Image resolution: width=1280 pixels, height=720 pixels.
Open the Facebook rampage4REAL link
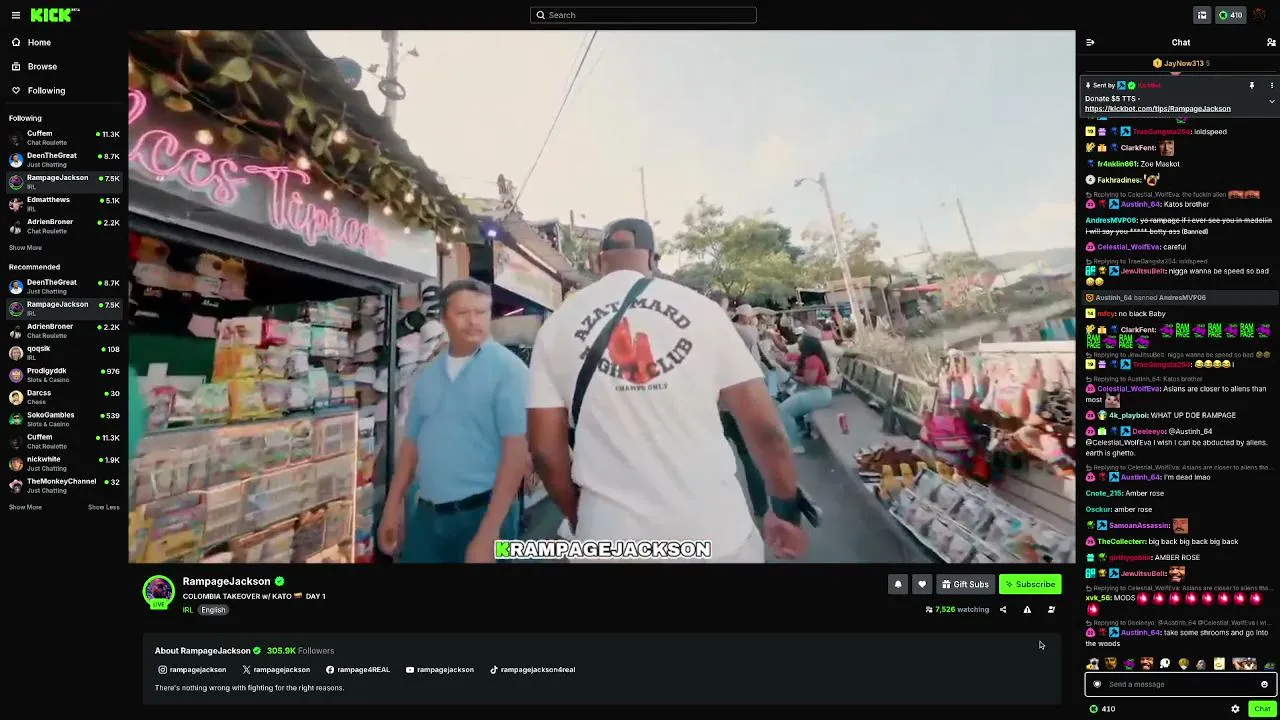point(358,670)
